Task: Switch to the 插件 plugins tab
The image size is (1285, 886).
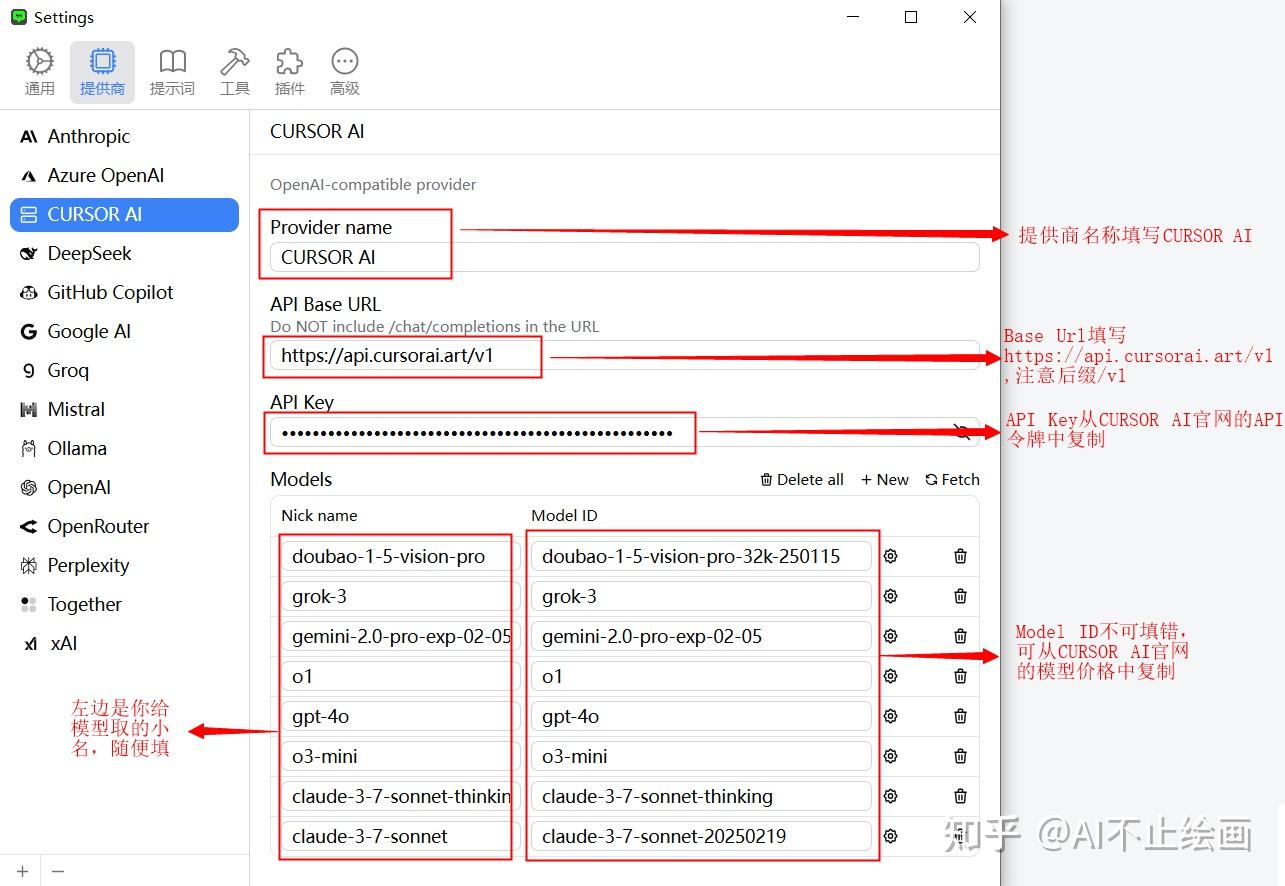Action: pyautogui.click(x=289, y=72)
